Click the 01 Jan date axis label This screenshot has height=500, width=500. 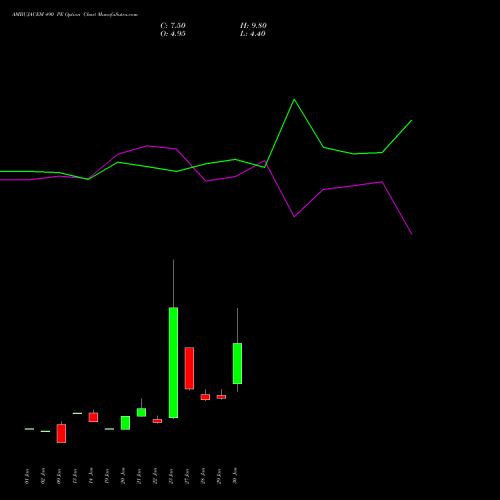(x=27, y=476)
